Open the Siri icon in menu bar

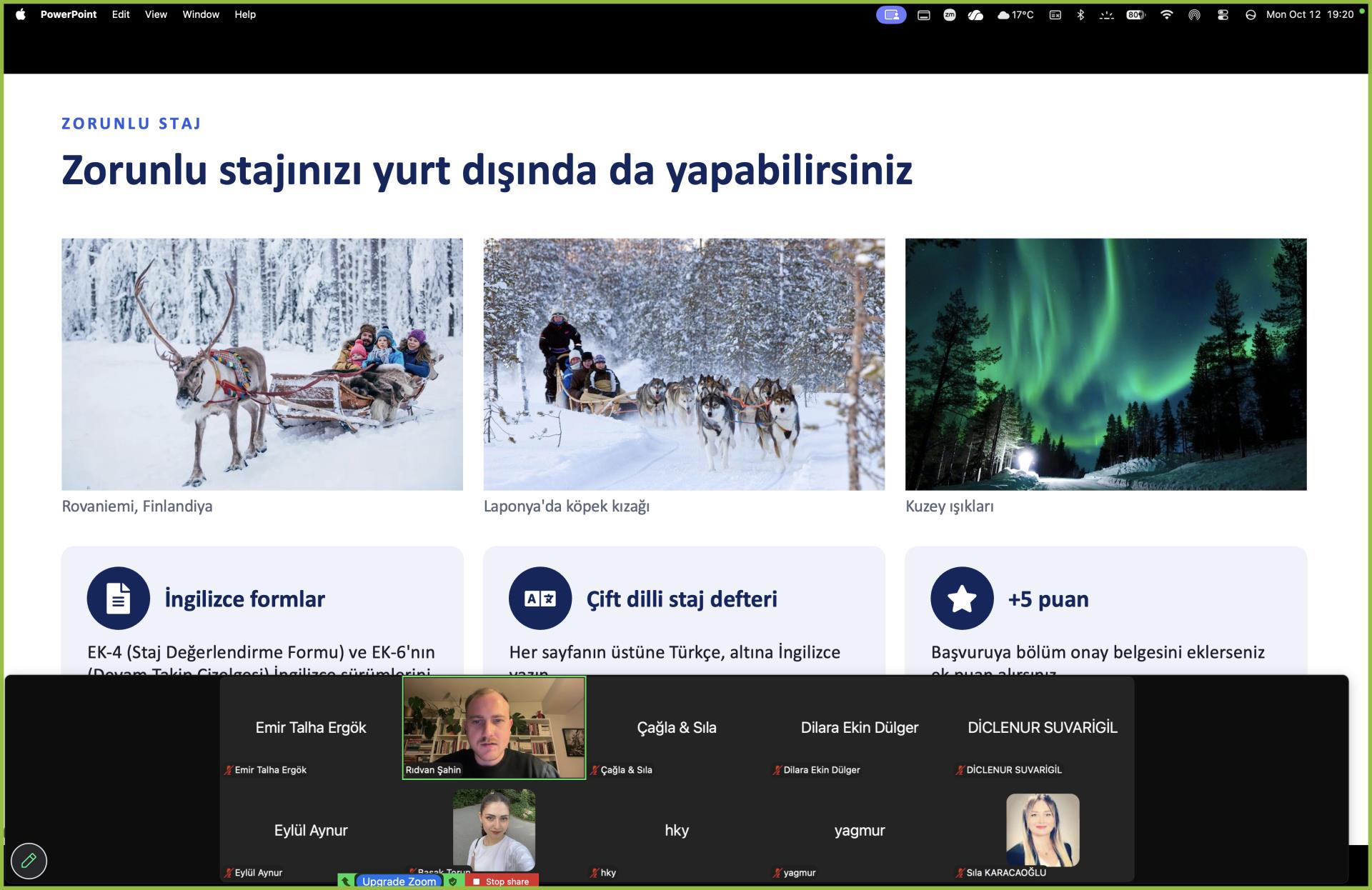pos(1251,14)
